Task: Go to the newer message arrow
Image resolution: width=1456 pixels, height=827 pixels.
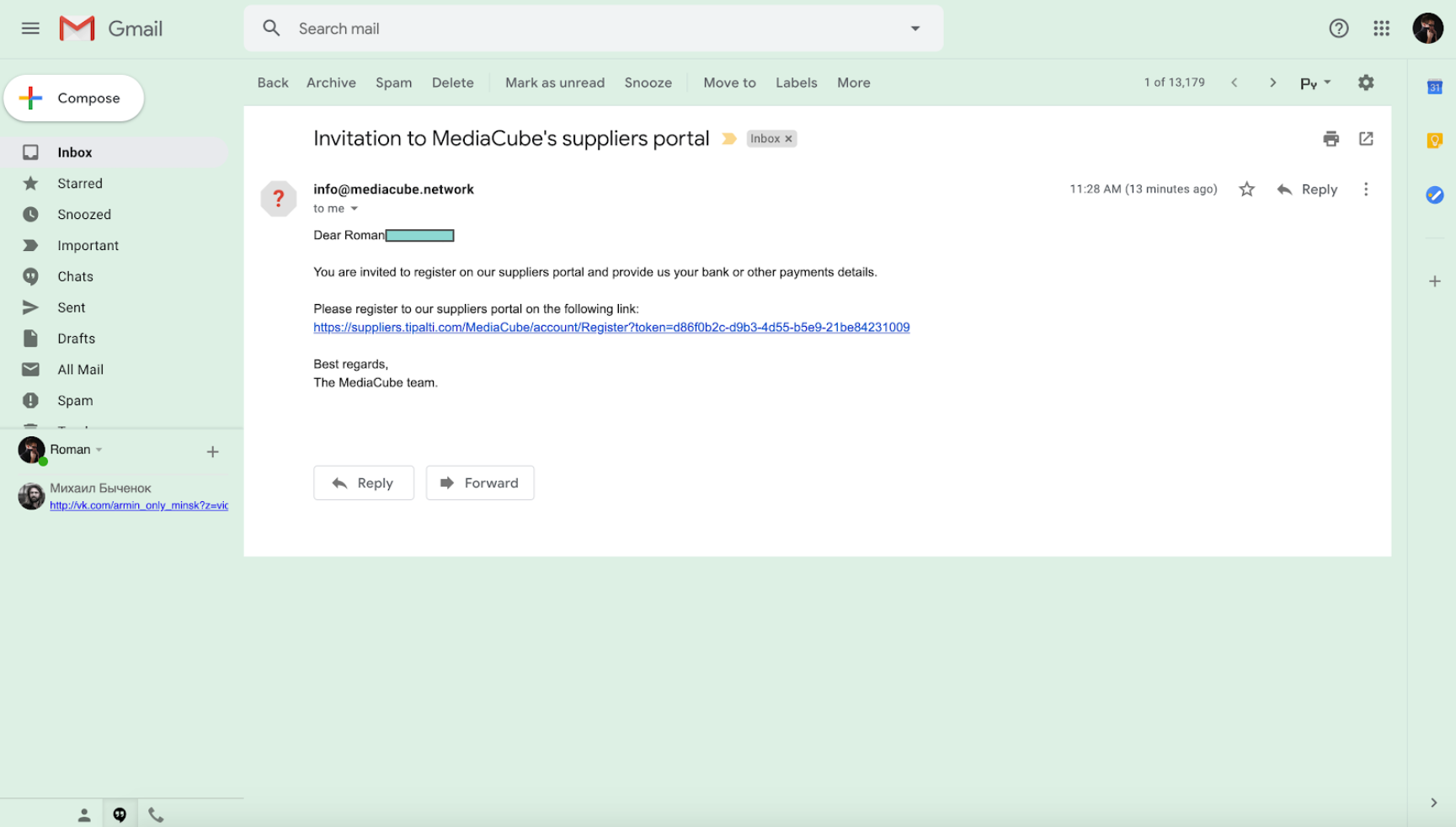Action: point(1235,83)
